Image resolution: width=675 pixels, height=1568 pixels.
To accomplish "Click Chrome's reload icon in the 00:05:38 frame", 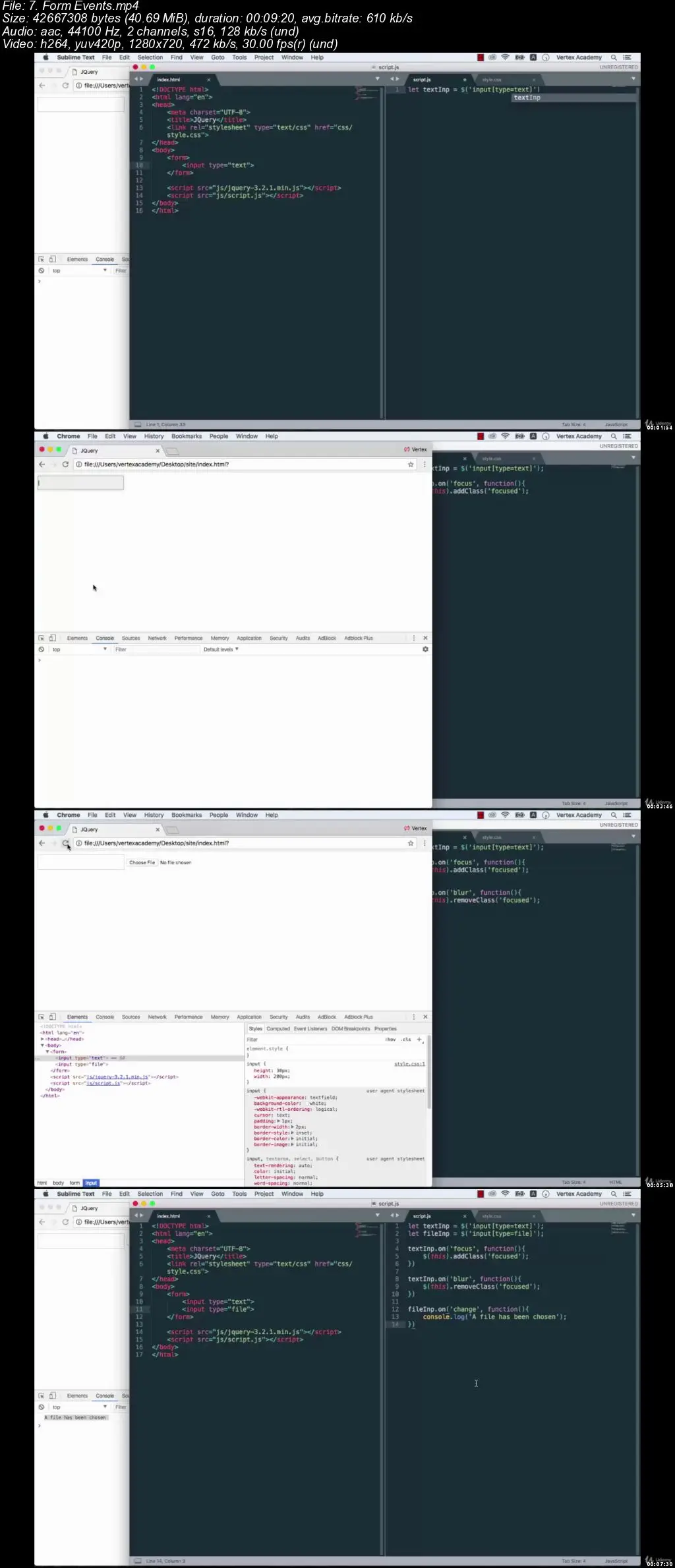I will [65, 843].
